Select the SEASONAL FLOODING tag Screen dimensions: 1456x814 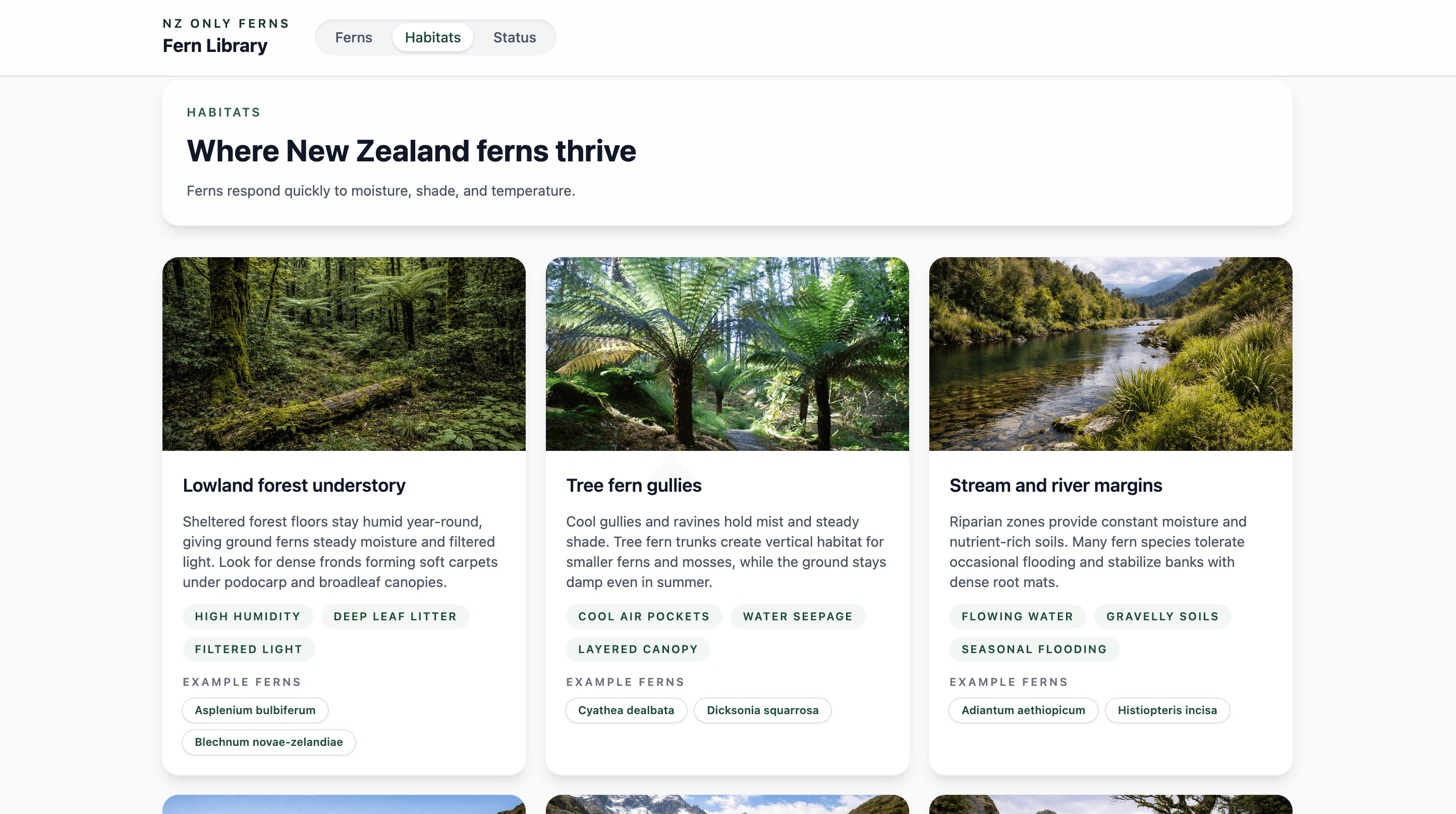click(x=1034, y=649)
